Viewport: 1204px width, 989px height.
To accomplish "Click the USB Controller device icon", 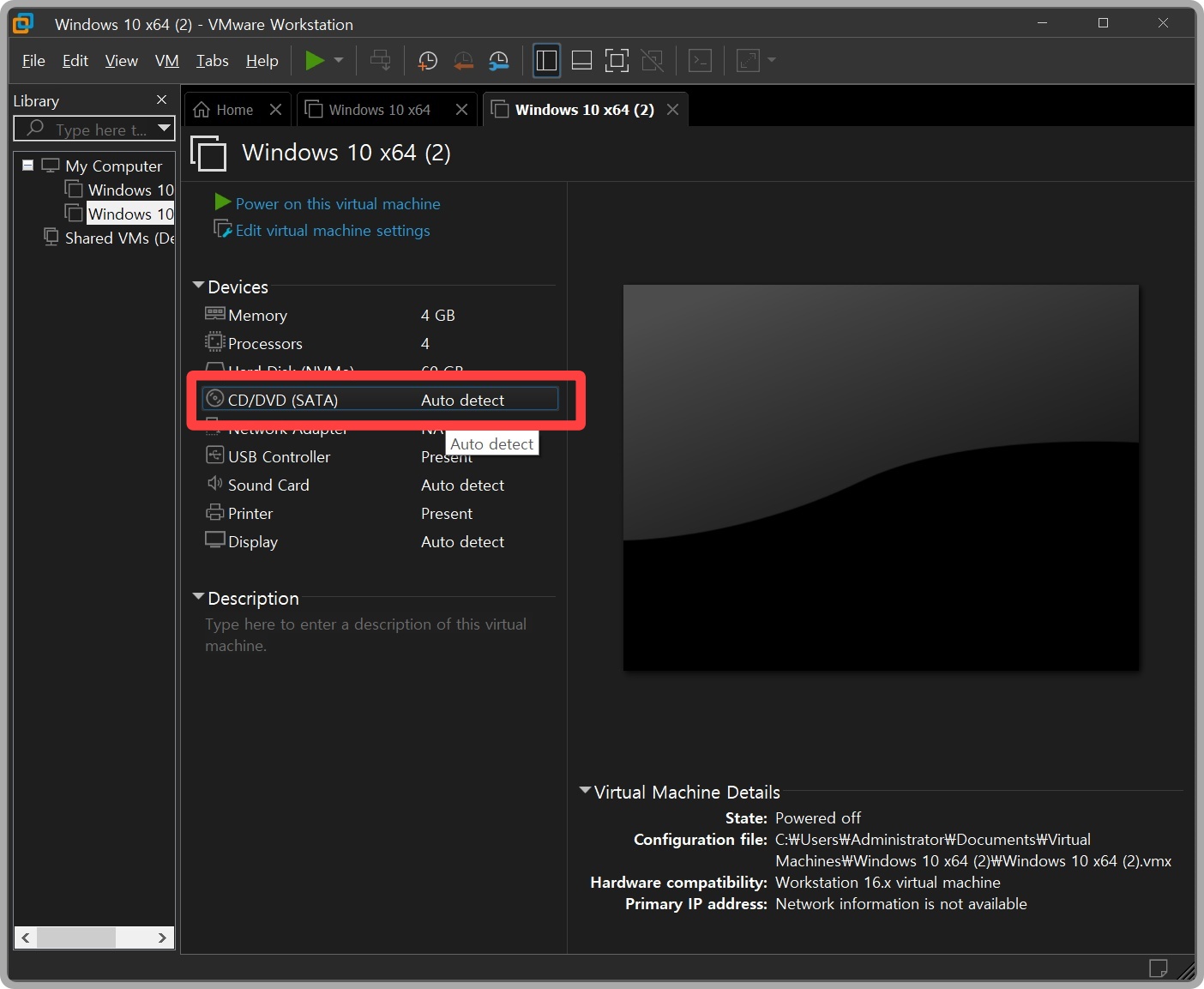I will [214, 455].
